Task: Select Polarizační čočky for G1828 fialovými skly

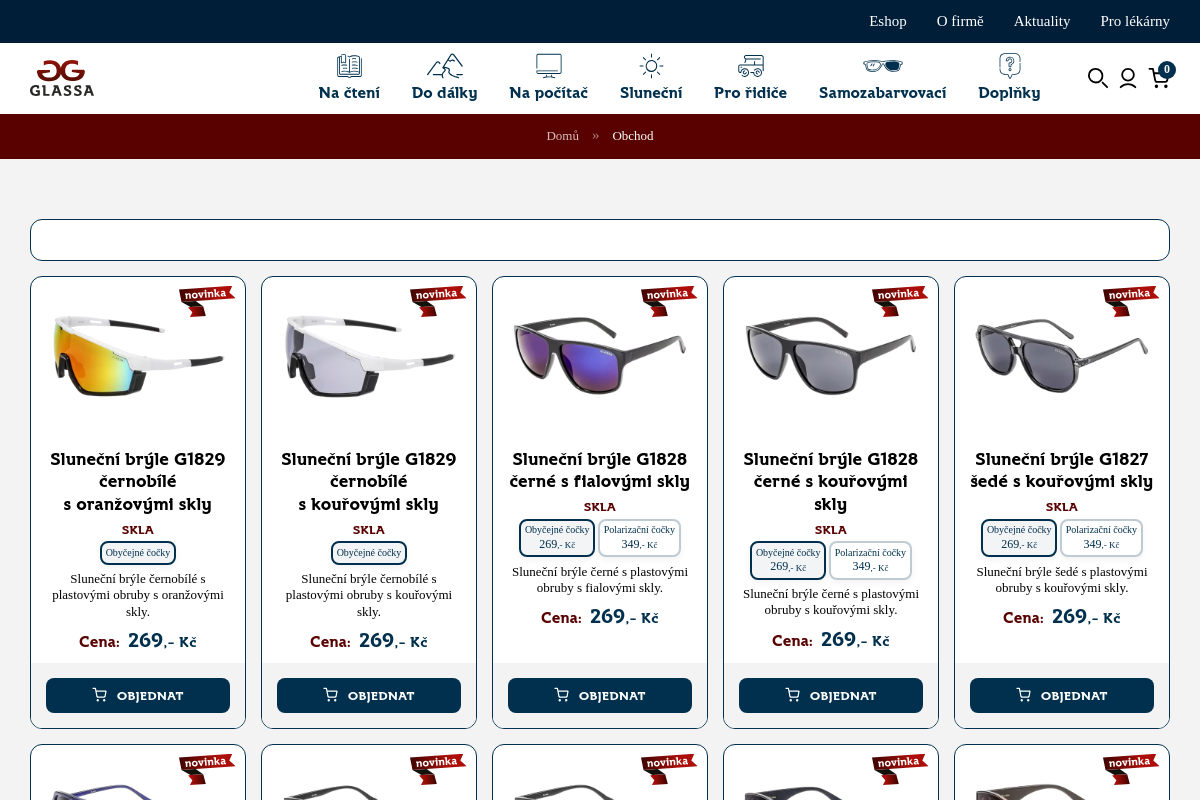Action: [639, 537]
